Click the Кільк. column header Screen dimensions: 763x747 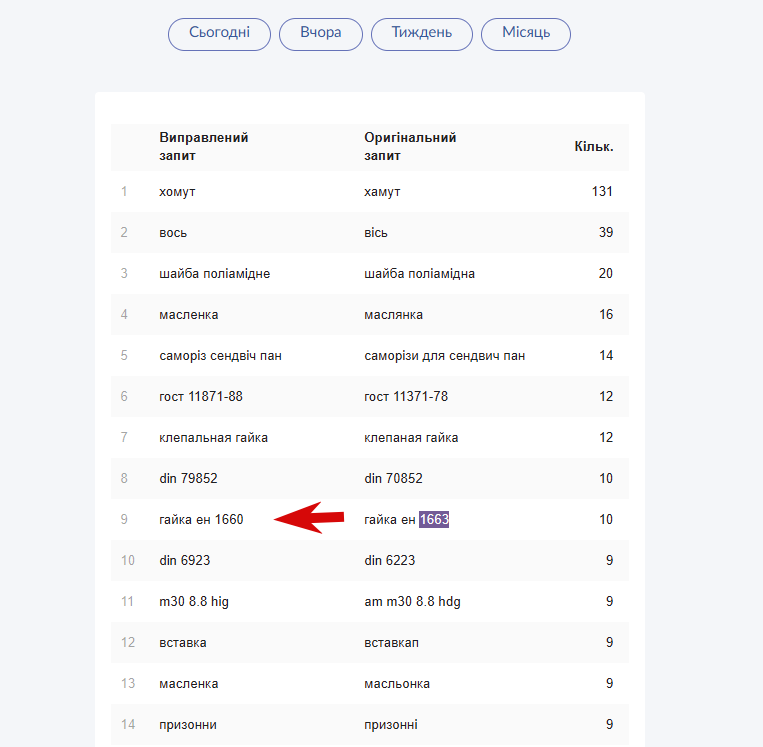(593, 147)
